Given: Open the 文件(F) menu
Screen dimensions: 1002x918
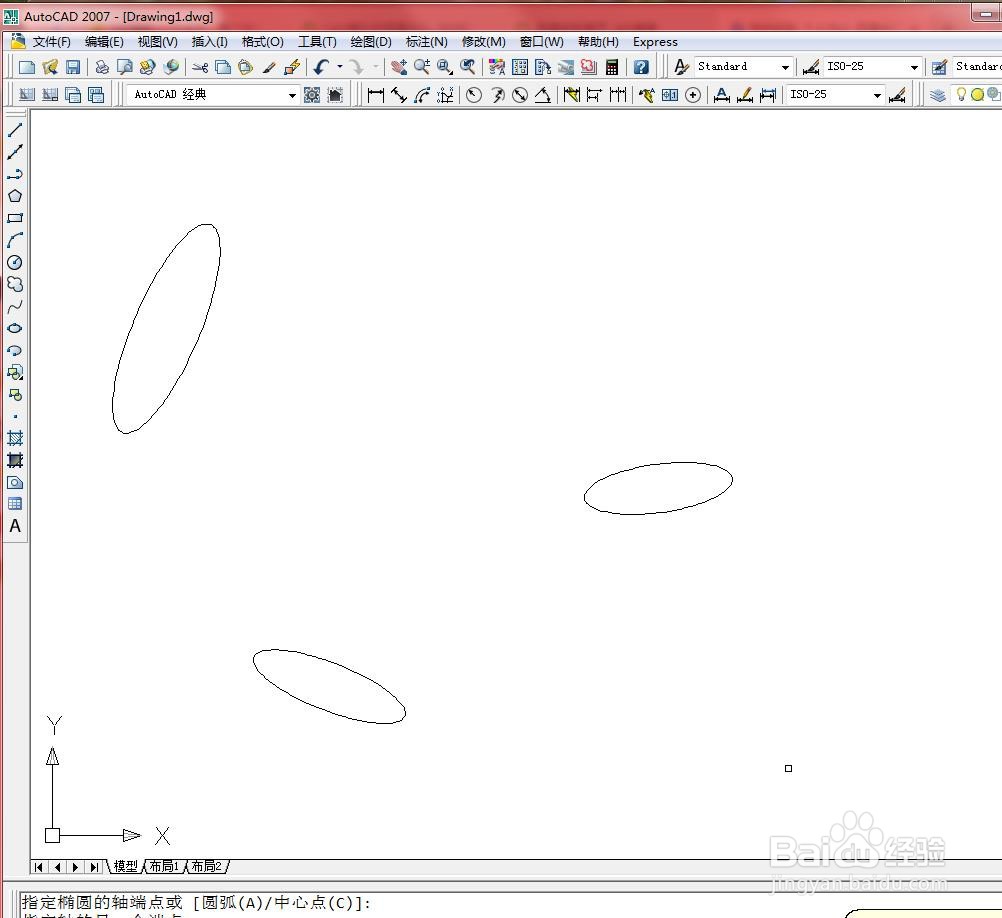Looking at the screenshot, I should click(x=51, y=42).
